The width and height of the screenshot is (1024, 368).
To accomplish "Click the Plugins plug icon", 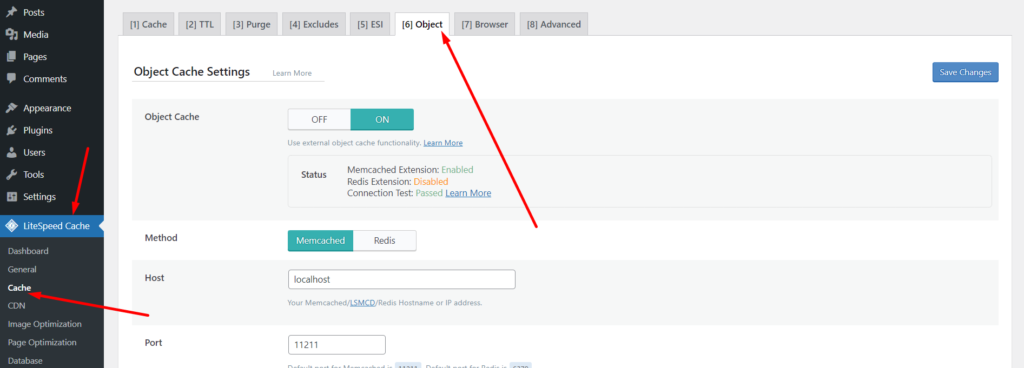I will (11, 130).
